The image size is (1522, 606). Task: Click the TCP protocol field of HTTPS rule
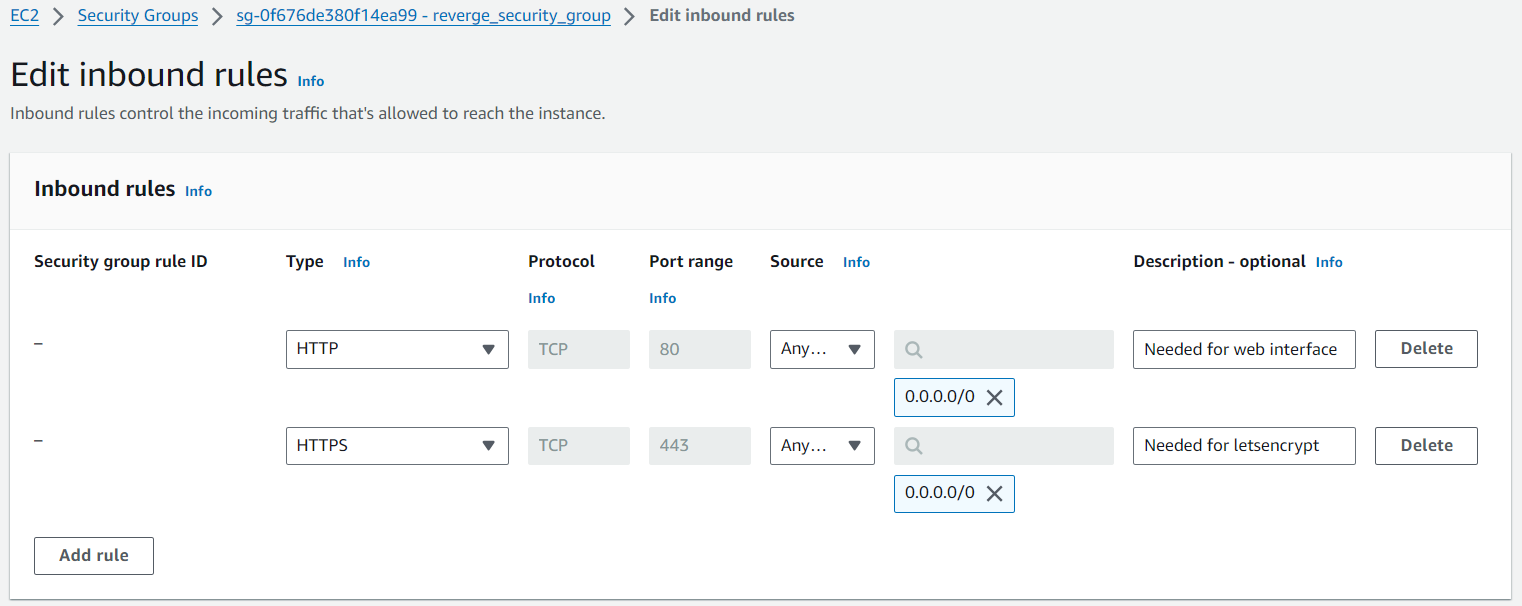coord(579,446)
